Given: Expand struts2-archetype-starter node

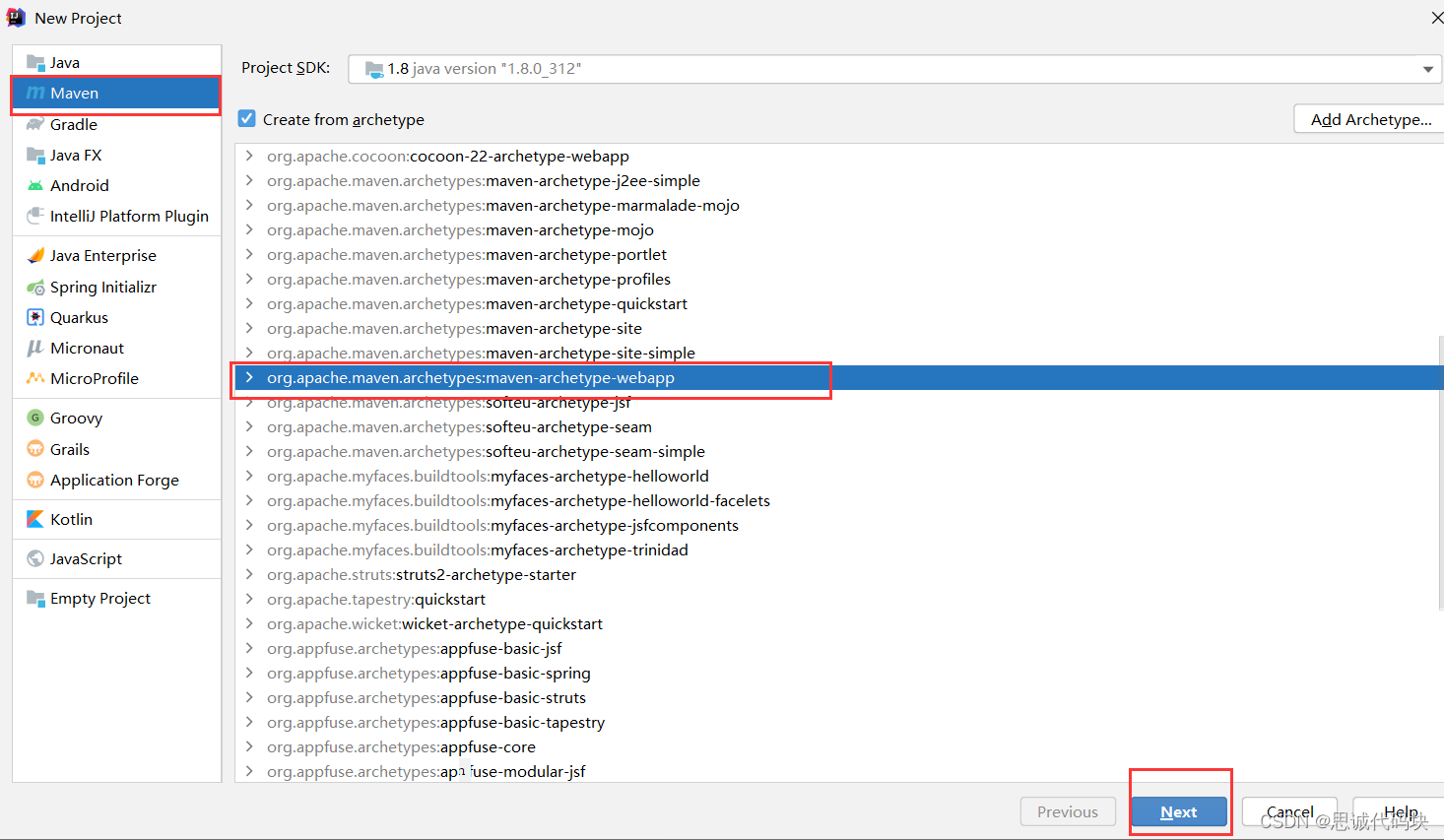Looking at the screenshot, I should click(249, 574).
